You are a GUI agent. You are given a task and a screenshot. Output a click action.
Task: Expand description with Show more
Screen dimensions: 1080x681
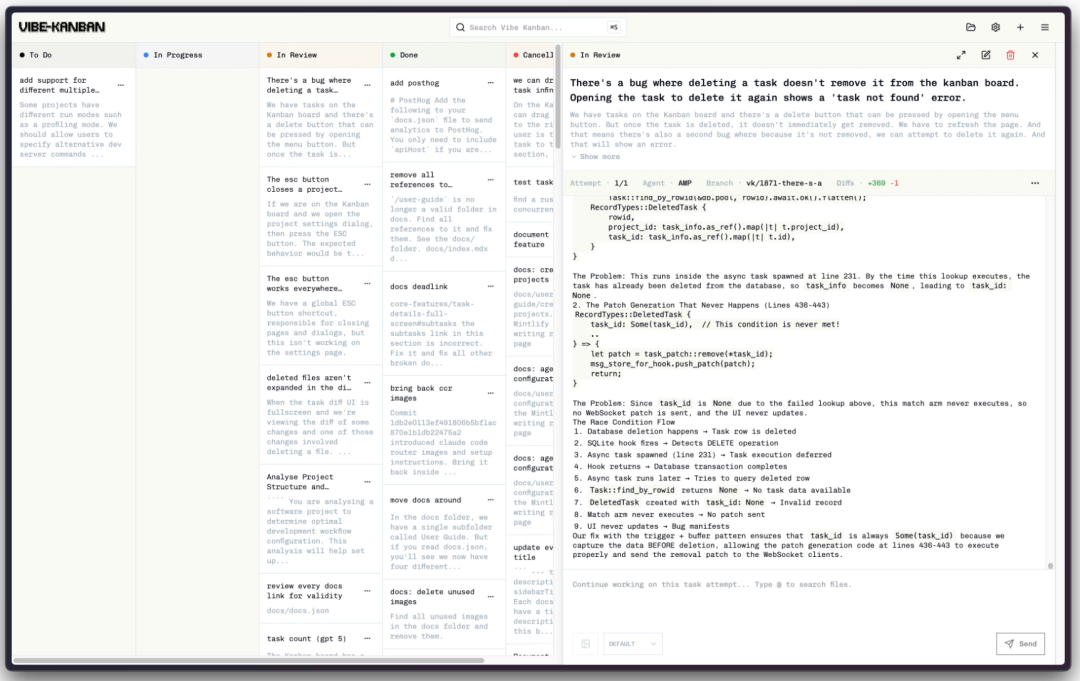click(x=599, y=157)
